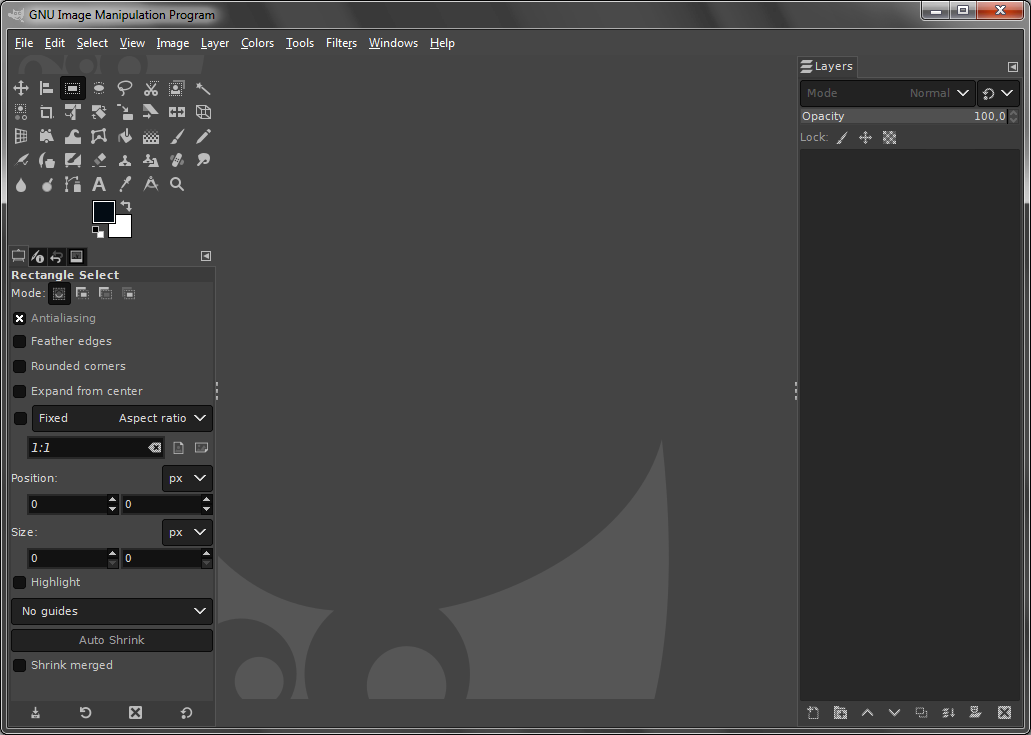Select the Bucket Fill tool

pyautogui.click(x=124, y=136)
